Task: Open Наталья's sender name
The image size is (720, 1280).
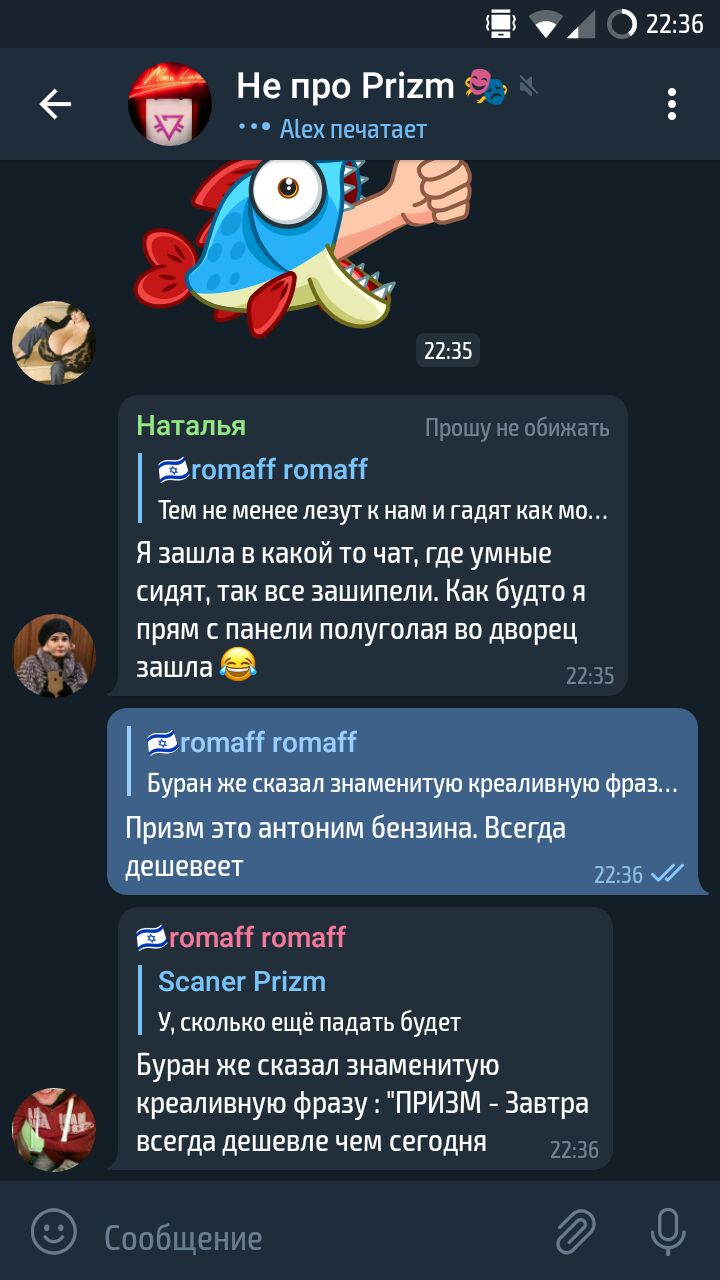Action: [191, 425]
